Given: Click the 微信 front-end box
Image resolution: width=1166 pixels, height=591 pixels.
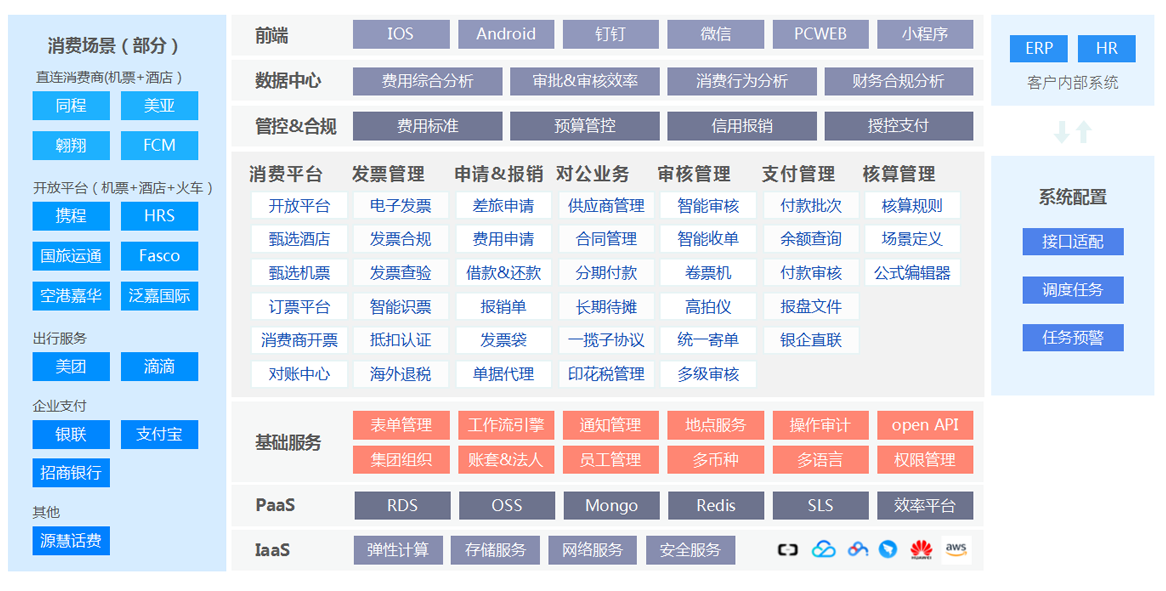Looking at the screenshot, I should point(715,34).
